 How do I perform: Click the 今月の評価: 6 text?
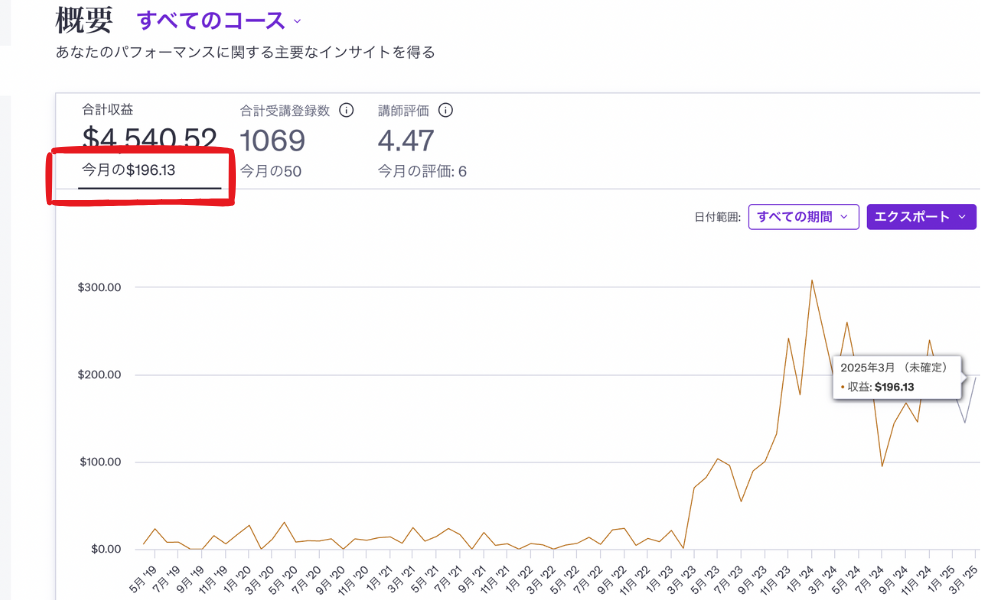click(422, 171)
